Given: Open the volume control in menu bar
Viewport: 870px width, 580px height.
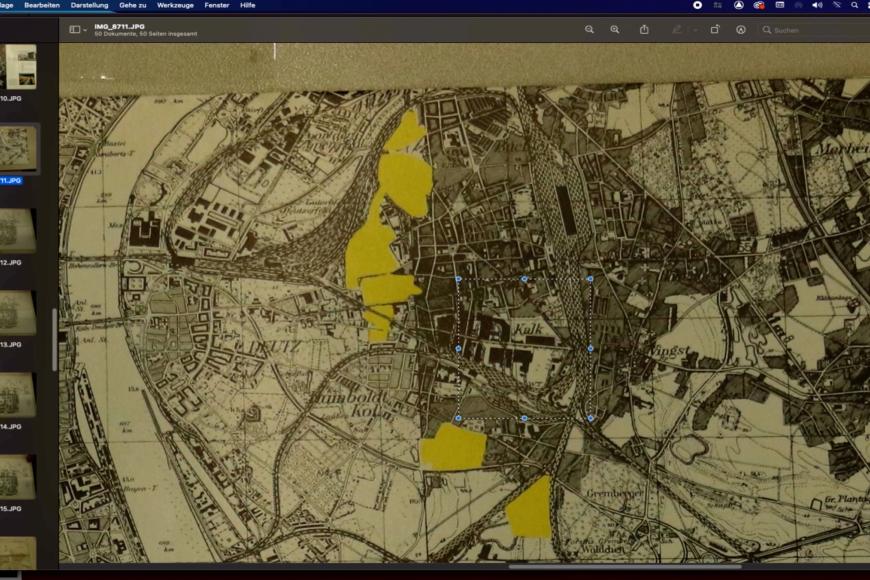Looking at the screenshot, I should coord(817,5).
